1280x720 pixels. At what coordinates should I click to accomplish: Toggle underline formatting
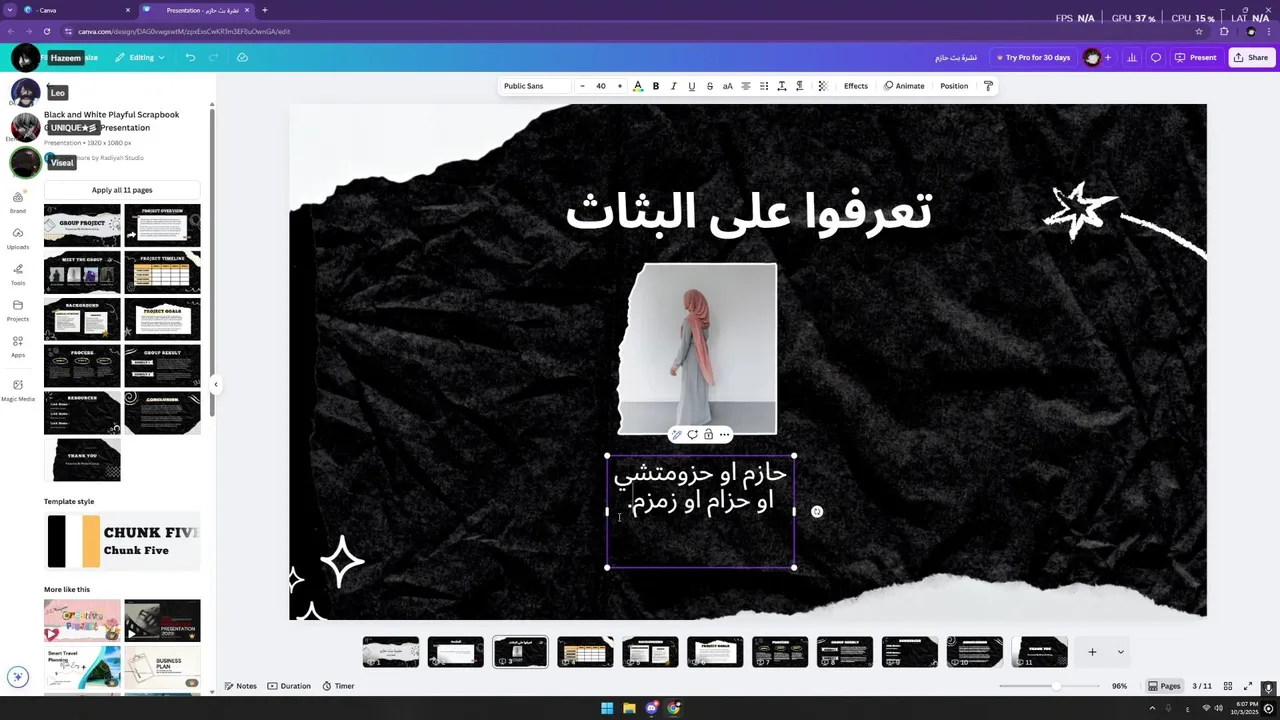click(x=691, y=86)
